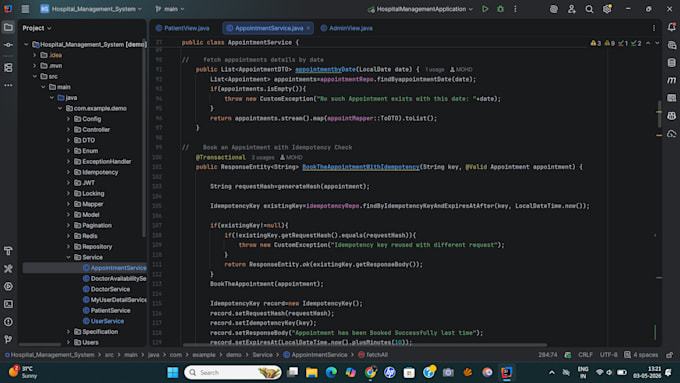Show more tool windows via the ellipsis icon
This screenshot has height=383, width=680.
(x=8, y=85)
